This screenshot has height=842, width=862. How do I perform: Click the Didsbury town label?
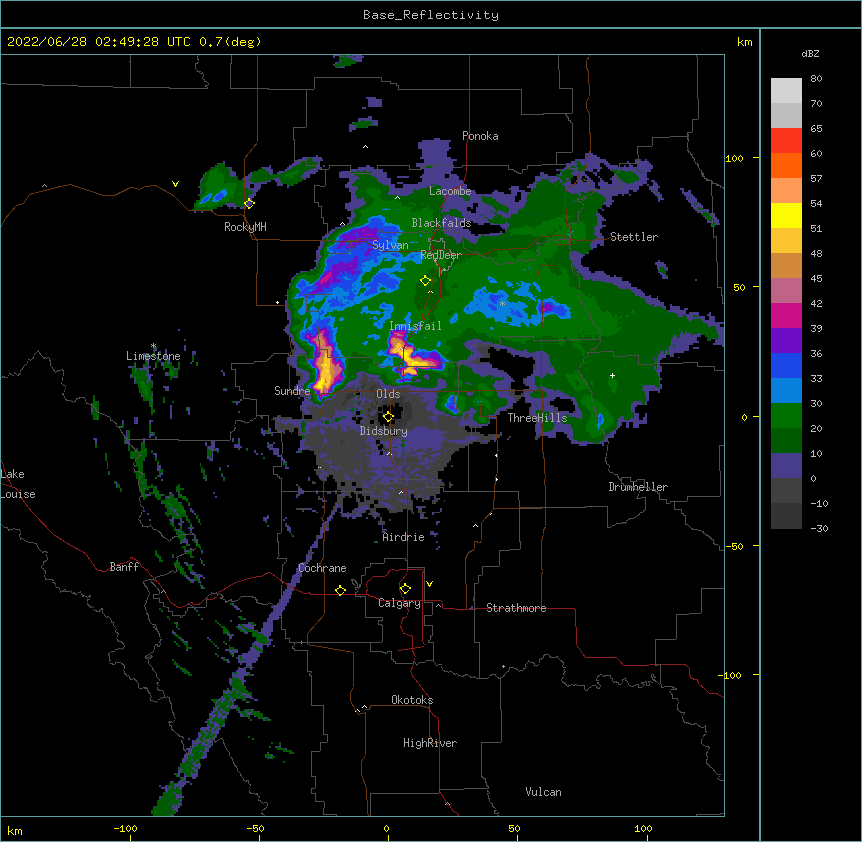click(x=384, y=431)
